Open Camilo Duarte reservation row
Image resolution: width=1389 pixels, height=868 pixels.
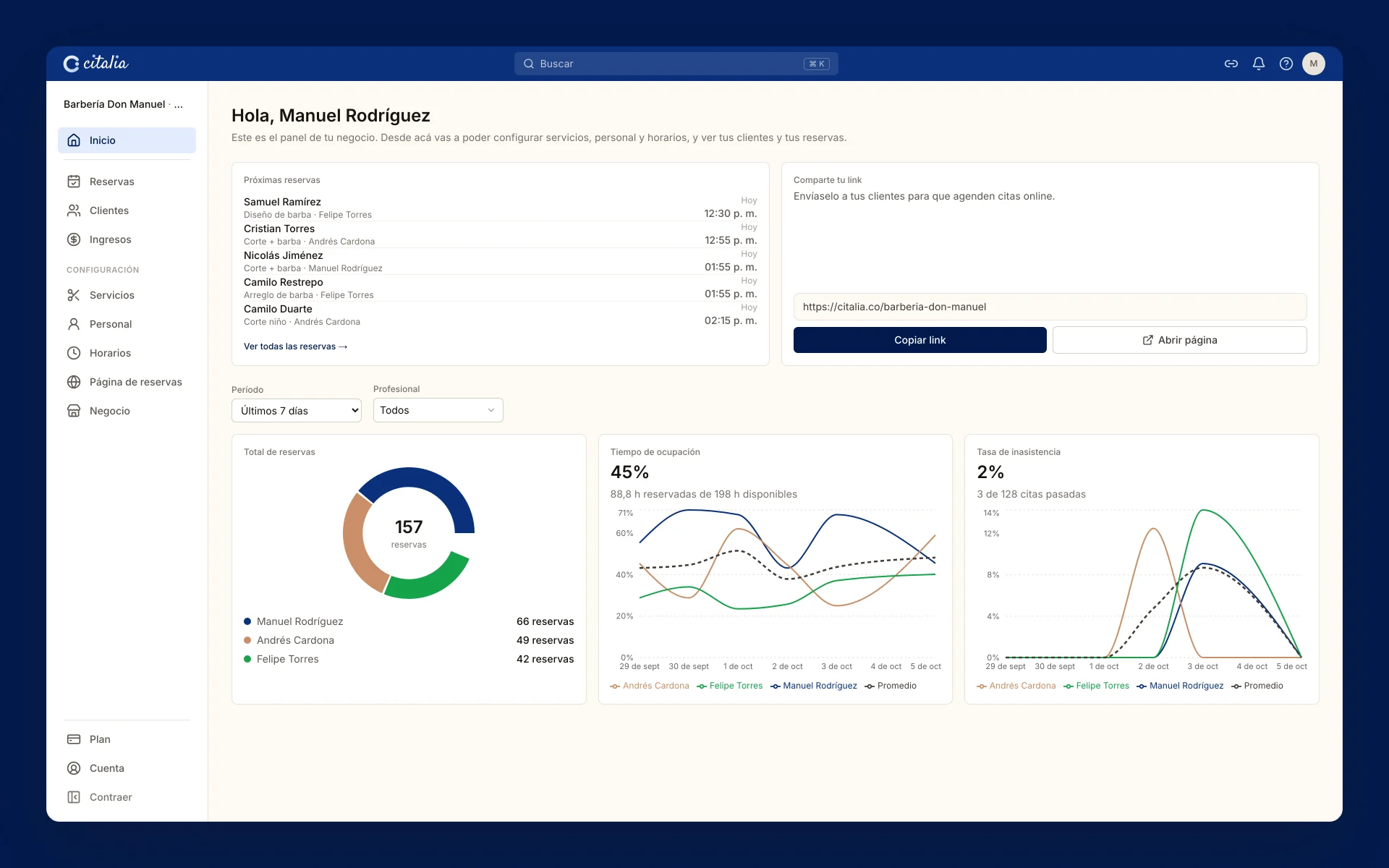(501, 315)
